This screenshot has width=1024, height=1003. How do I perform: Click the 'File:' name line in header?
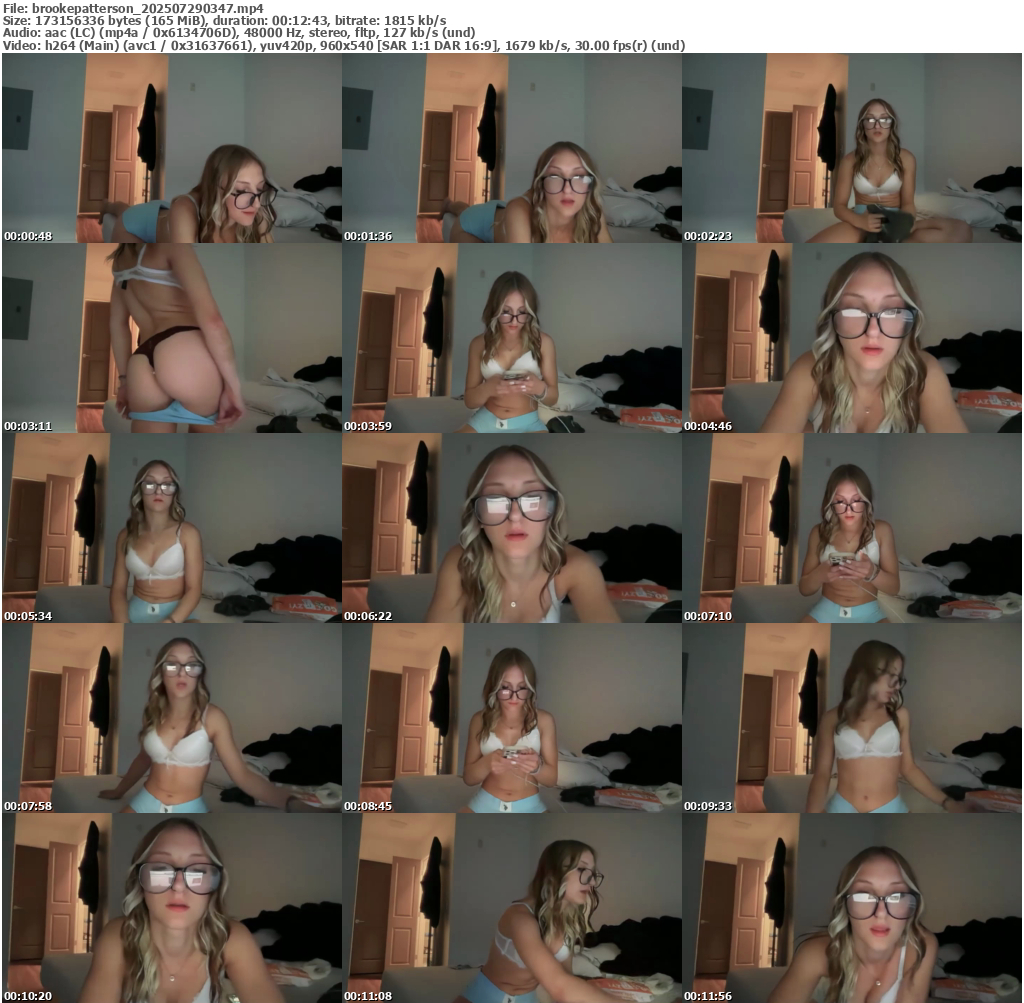pos(133,8)
